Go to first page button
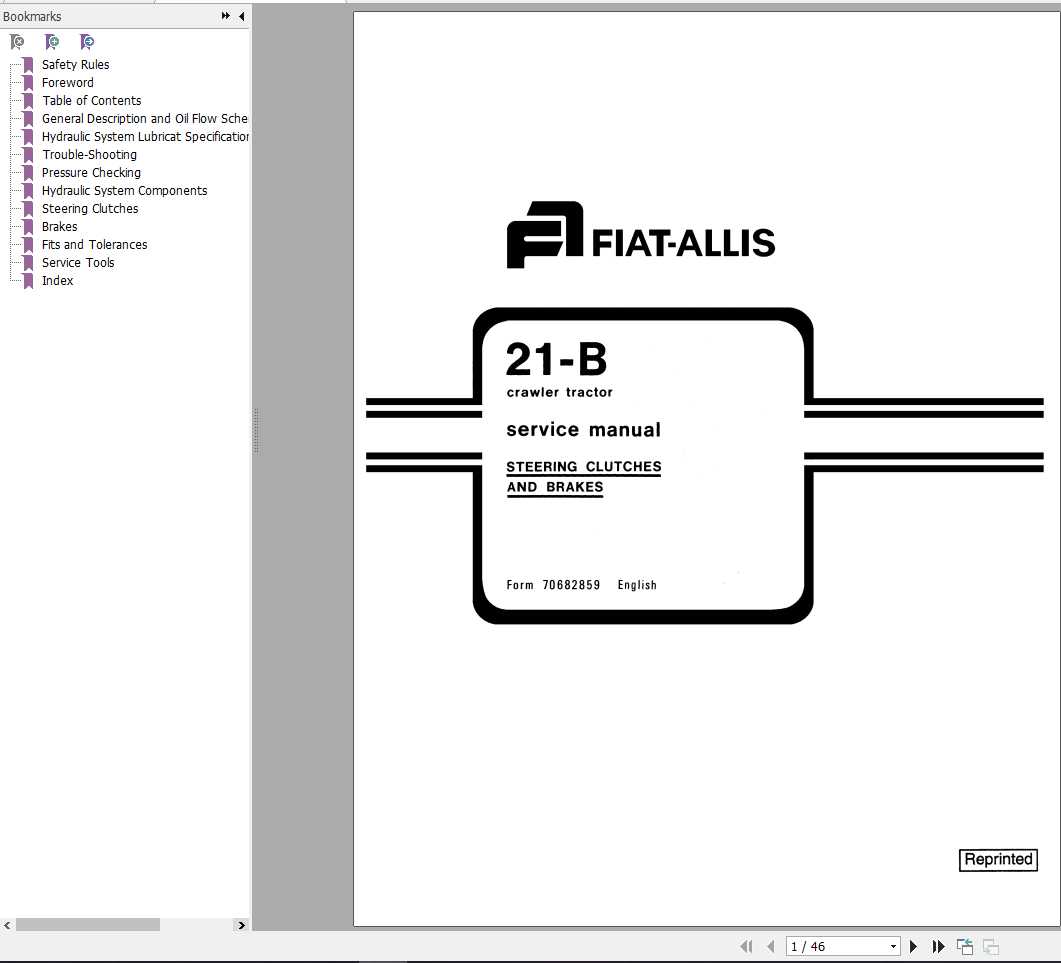The width and height of the screenshot is (1061, 963). pos(746,946)
